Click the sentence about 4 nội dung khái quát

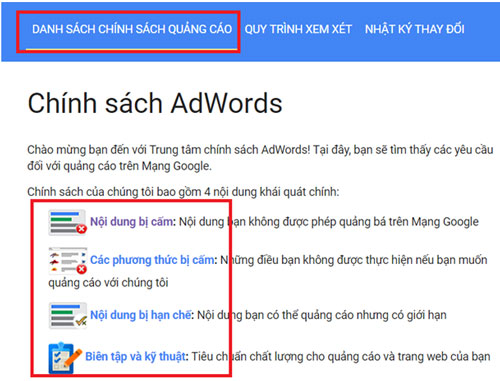(x=183, y=192)
